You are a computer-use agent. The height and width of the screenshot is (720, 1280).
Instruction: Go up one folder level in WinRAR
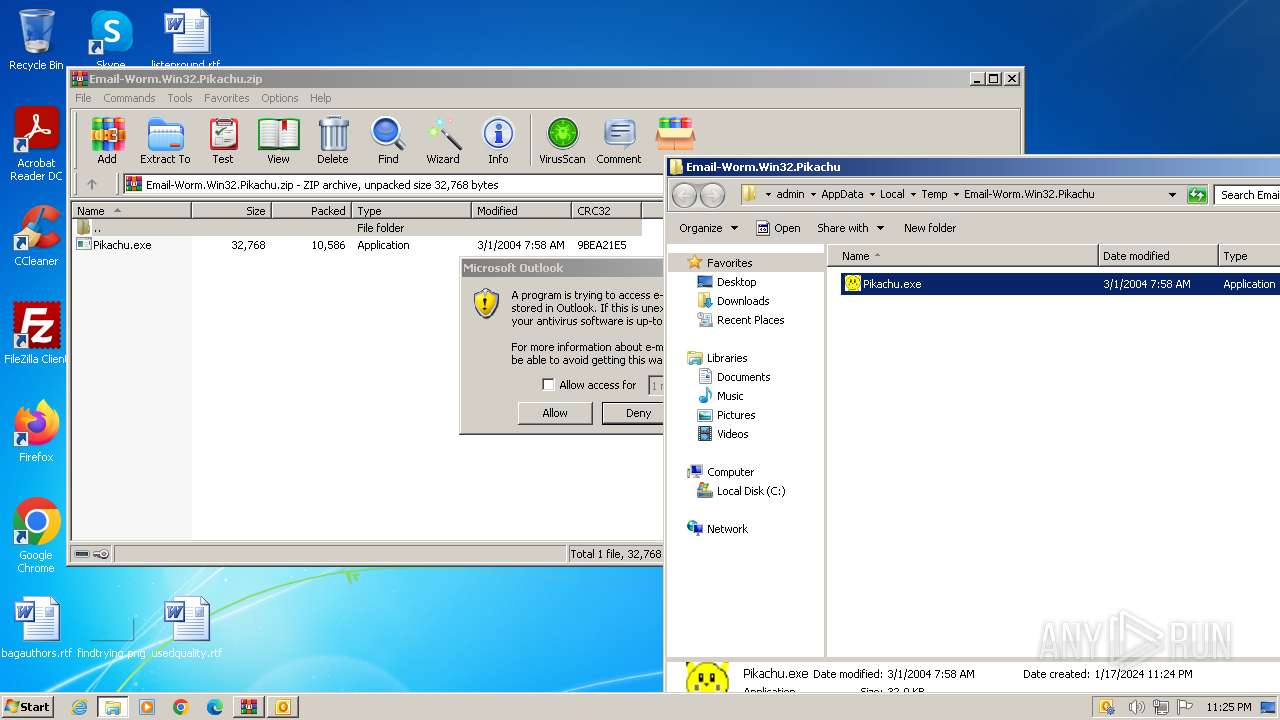[x=92, y=184]
